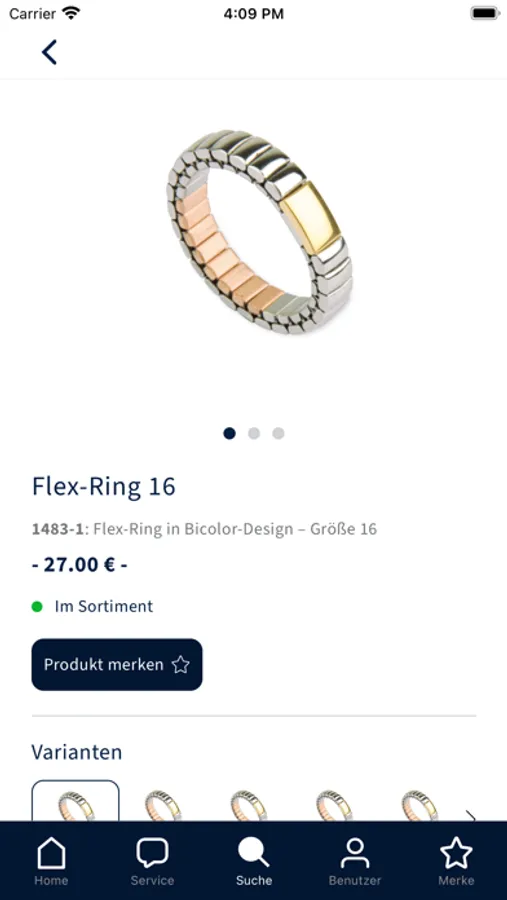Tap the back chevron arrow

(49, 52)
